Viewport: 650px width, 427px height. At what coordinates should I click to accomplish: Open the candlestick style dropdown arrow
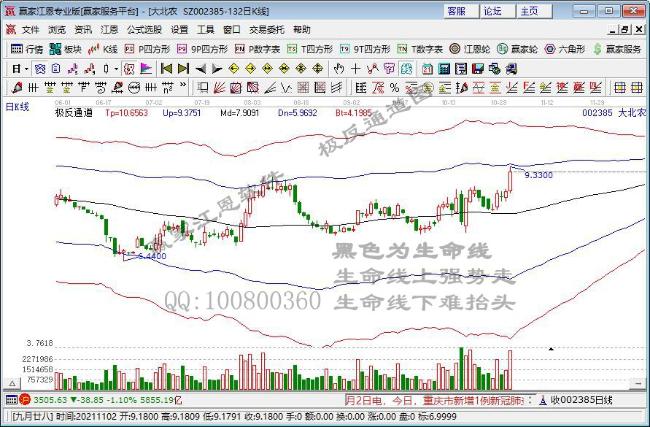(116, 69)
